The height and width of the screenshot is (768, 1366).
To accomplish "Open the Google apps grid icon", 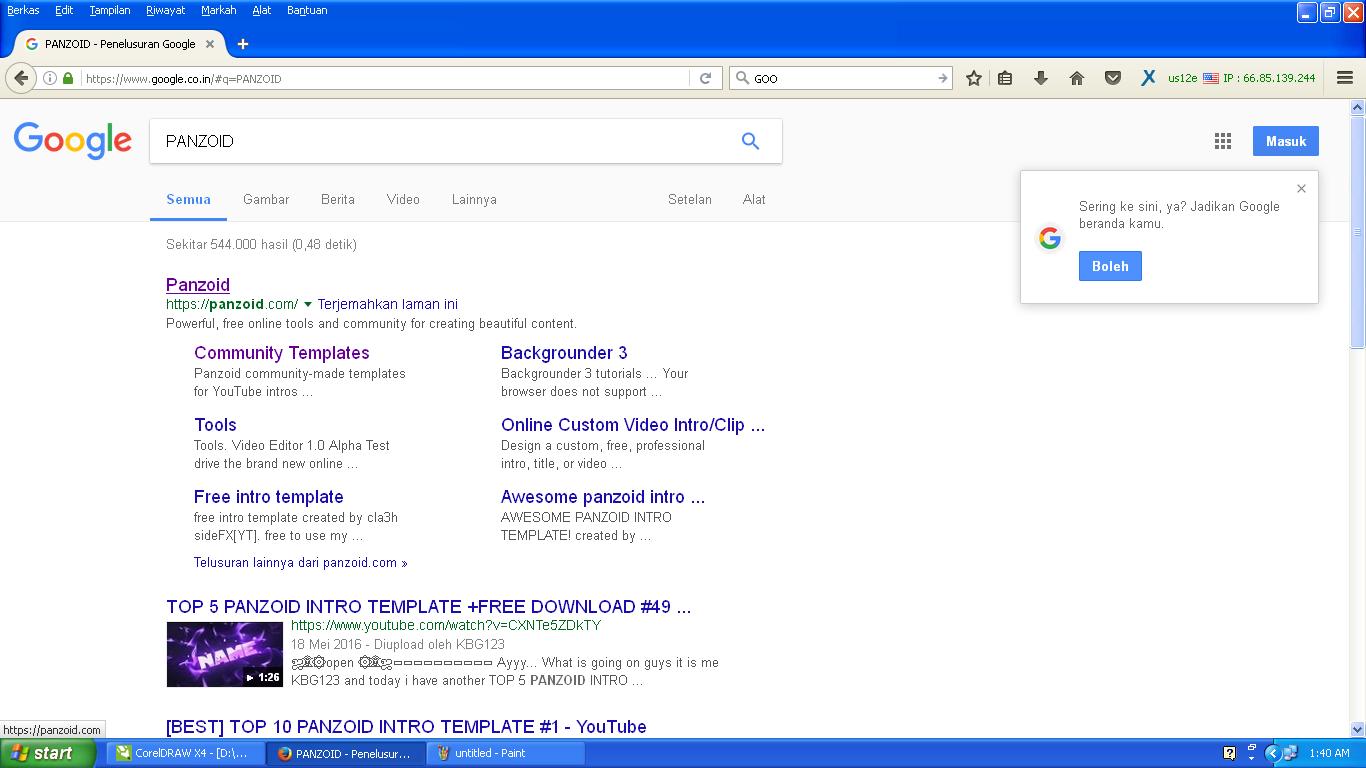I will (x=1222, y=141).
